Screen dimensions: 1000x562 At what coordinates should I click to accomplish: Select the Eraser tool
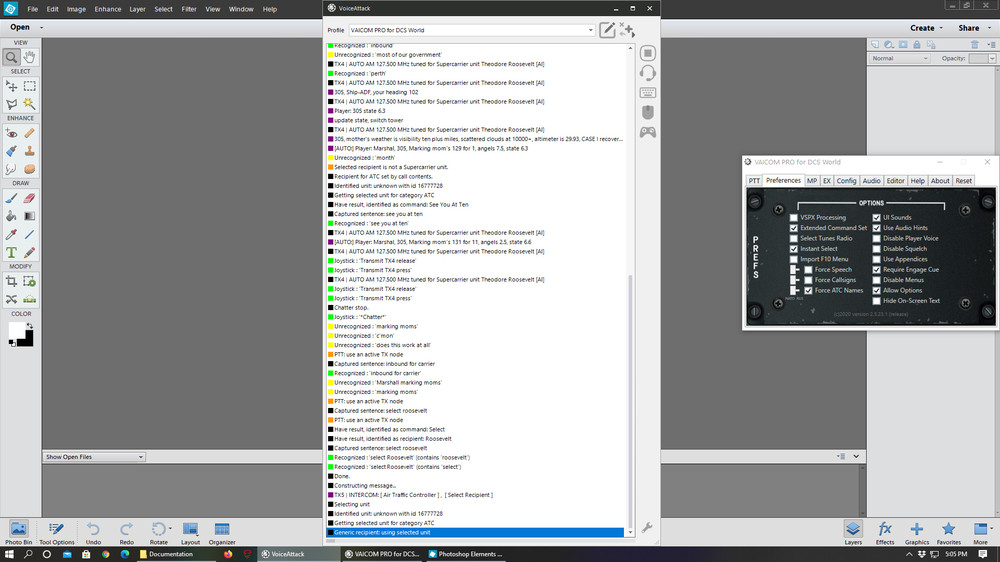[29, 198]
